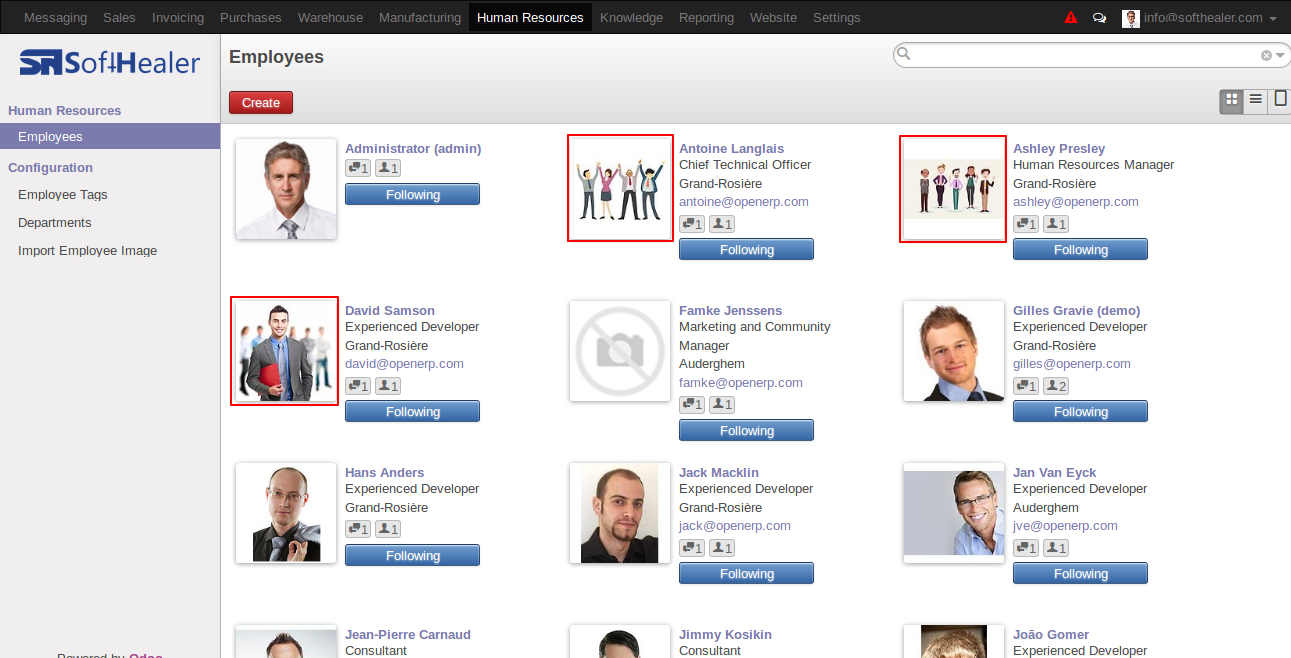Toggle Following for David Samson
The height and width of the screenshot is (658, 1291).
coord(412,412)
